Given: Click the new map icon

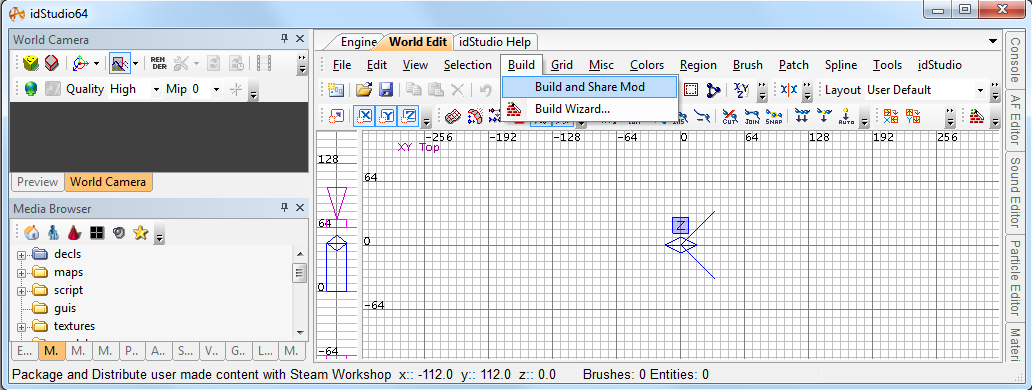Looking at the screenshot, I should [x=337, y=89].
